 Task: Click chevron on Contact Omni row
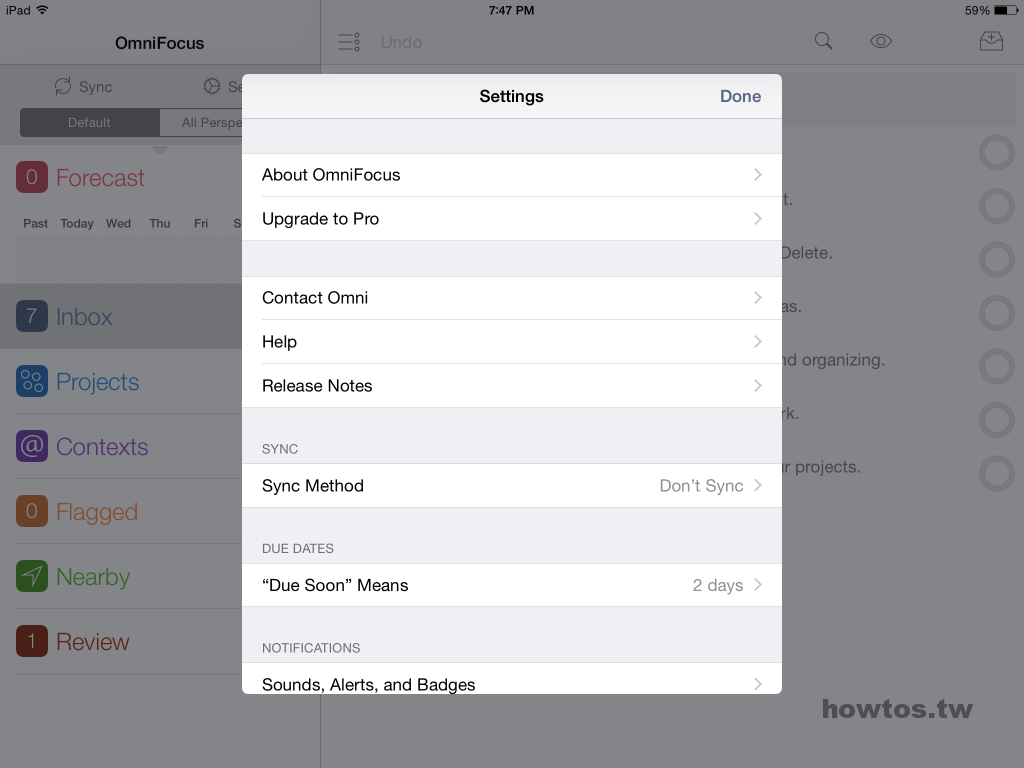pyautogui.click(x=758, y=298)
